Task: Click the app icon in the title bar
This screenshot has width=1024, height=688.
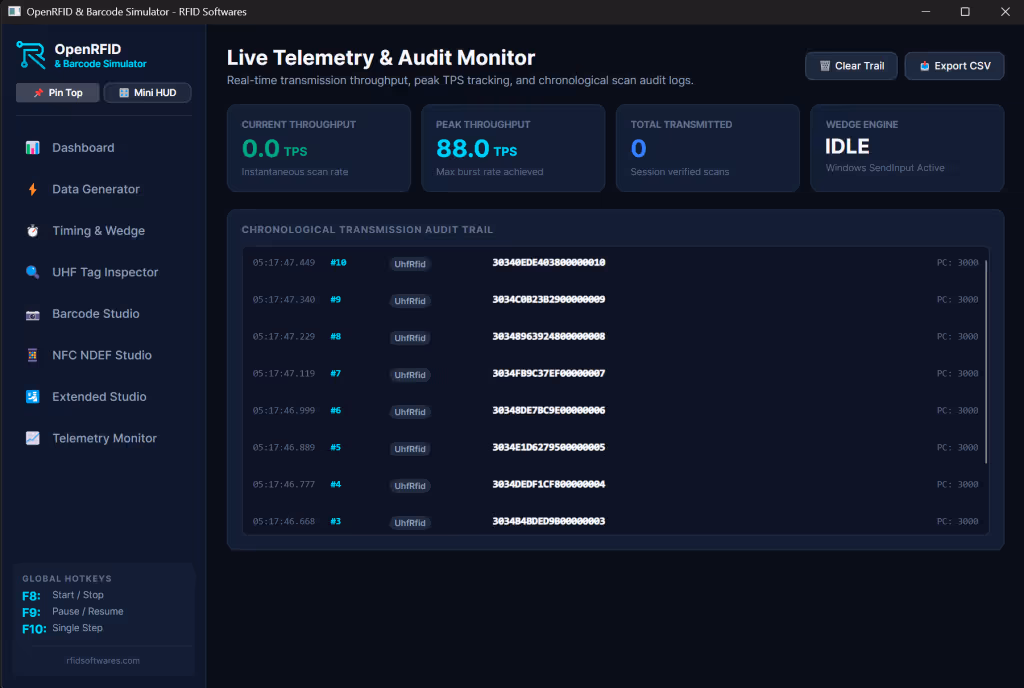Action: [x=14, y=12]
